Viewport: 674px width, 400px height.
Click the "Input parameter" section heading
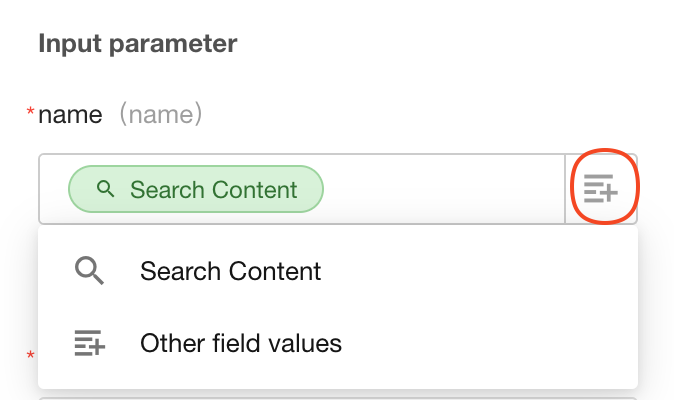click(x=137, y=44)
